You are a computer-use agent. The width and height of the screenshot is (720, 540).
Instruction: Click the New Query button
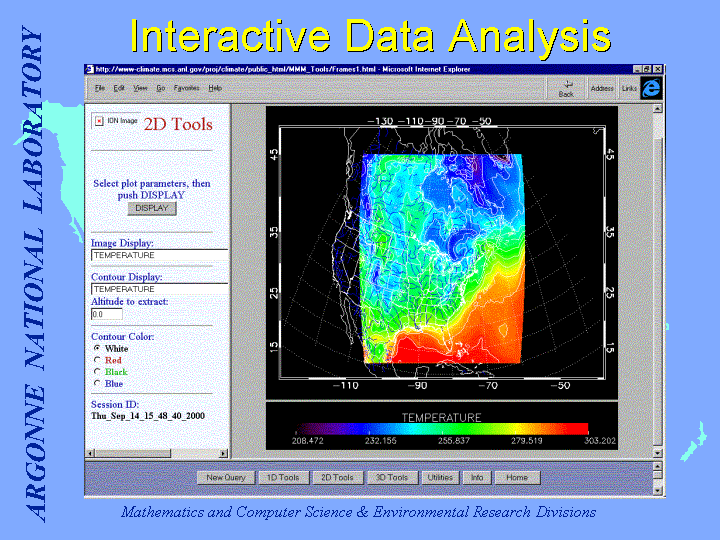tap(226, 478)
